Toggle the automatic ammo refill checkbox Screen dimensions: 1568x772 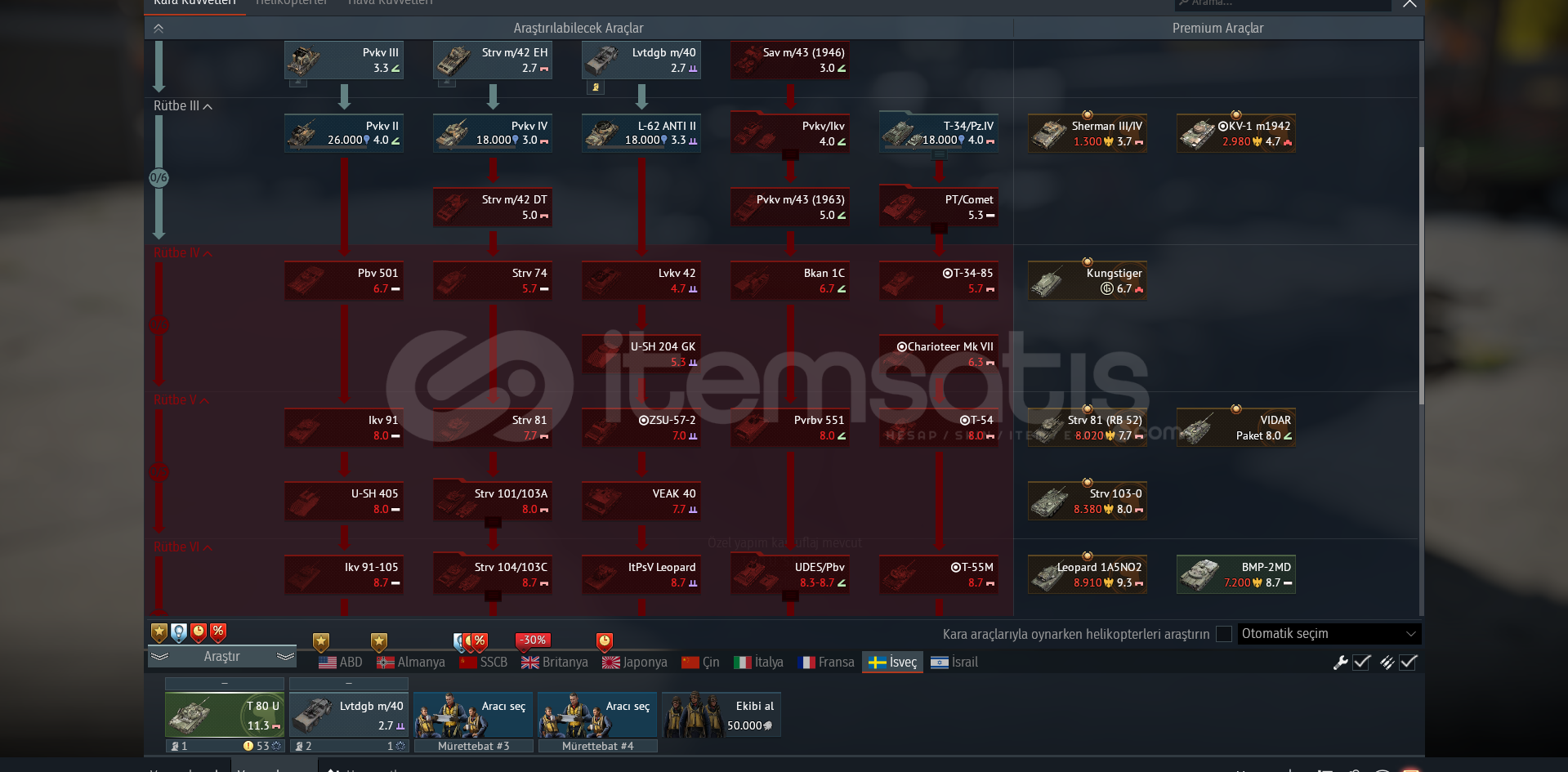click(1408, 663)
